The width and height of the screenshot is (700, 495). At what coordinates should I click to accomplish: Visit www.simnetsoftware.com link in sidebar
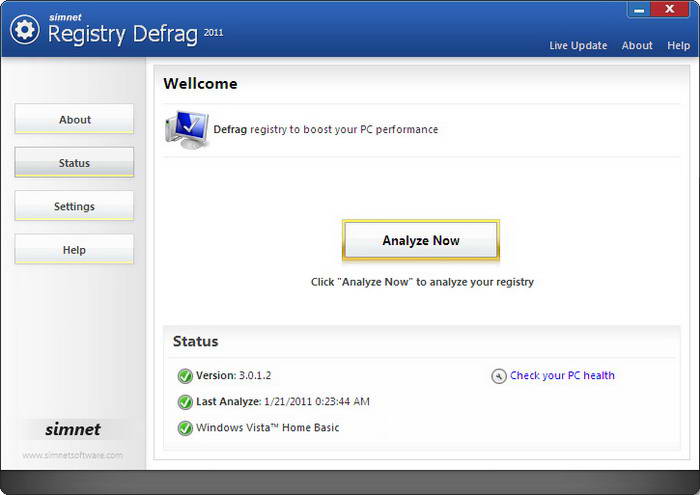click(x=73, y=455)
